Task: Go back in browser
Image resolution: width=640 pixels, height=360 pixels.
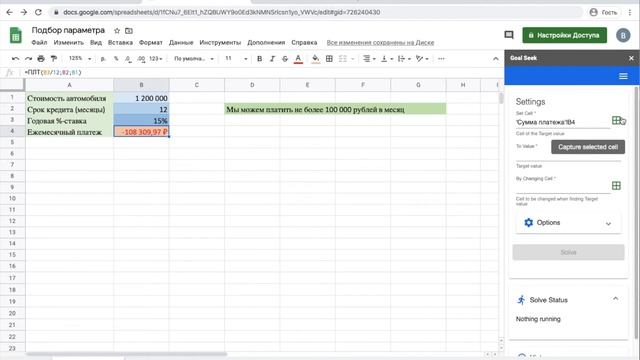Action: click(x=9, y=12)
